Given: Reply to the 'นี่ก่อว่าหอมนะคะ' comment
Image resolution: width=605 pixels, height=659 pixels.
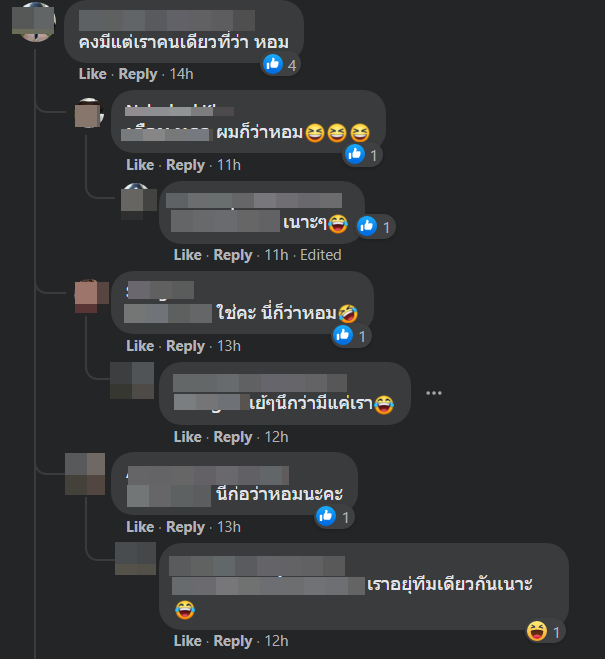Looking at the screenshot, I should 185,527.
